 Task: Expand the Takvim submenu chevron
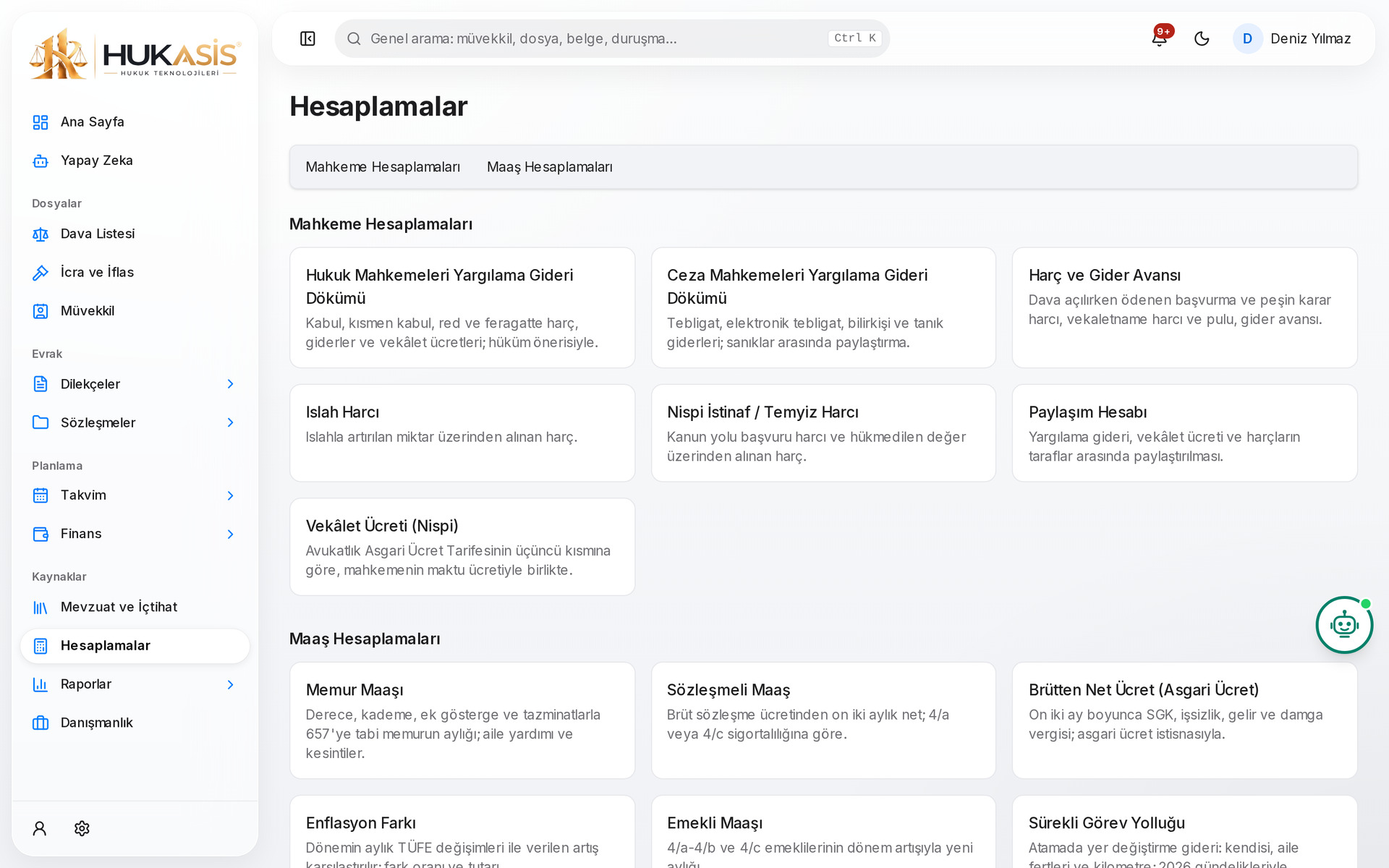(x=230, y=495)
